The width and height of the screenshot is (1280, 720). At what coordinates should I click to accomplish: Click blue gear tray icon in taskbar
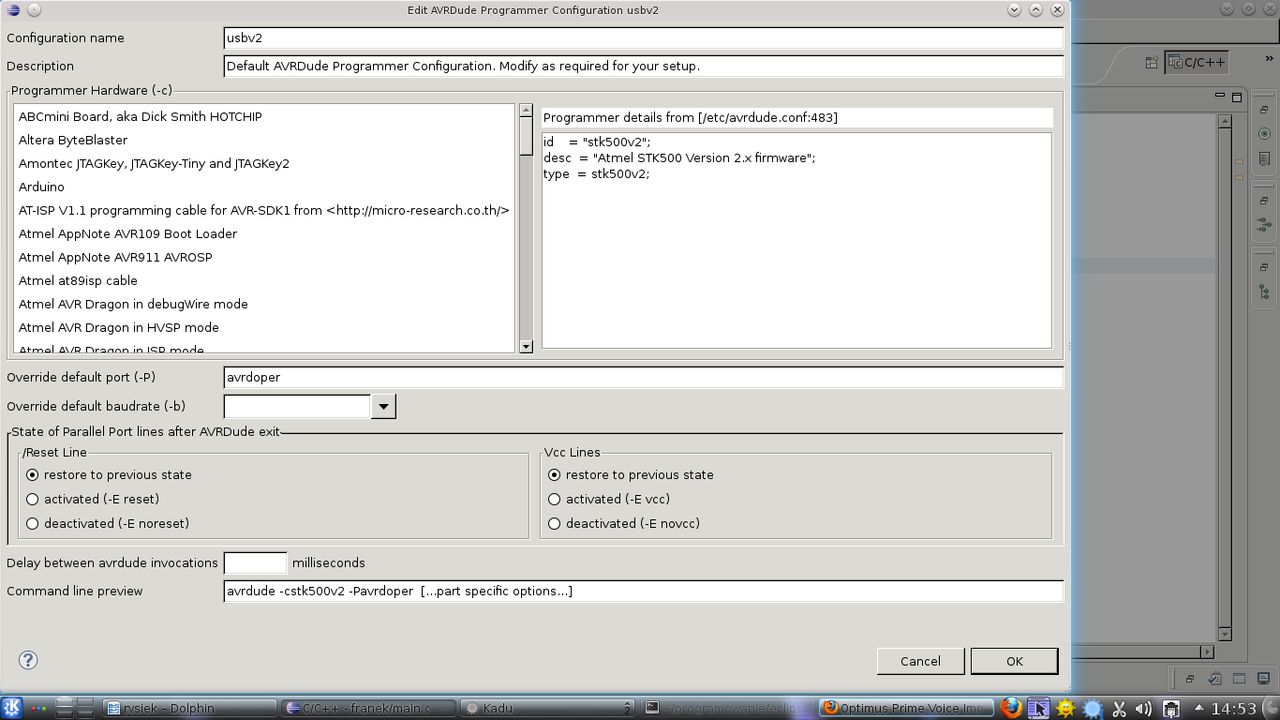coord(1093,708)
